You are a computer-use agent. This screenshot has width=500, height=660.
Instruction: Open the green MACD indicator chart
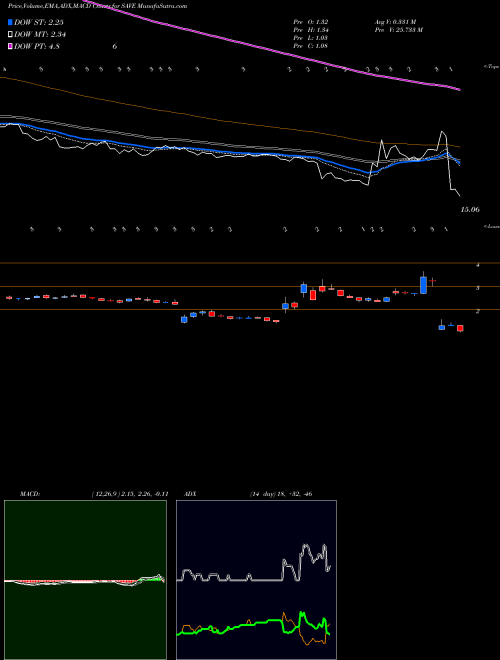click(x=85, y=580)
